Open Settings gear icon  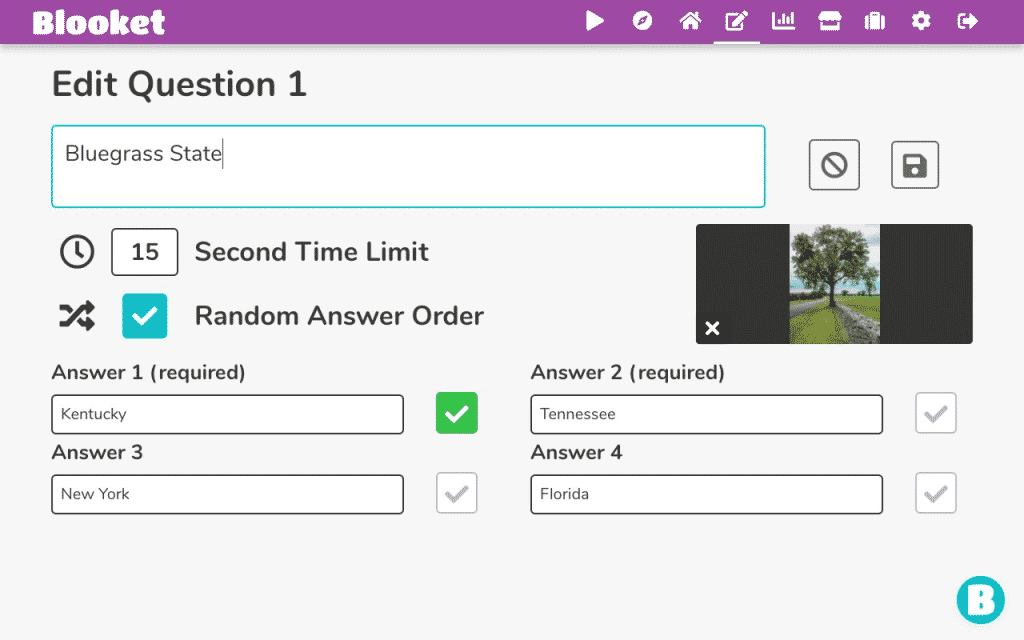point(921,21)
